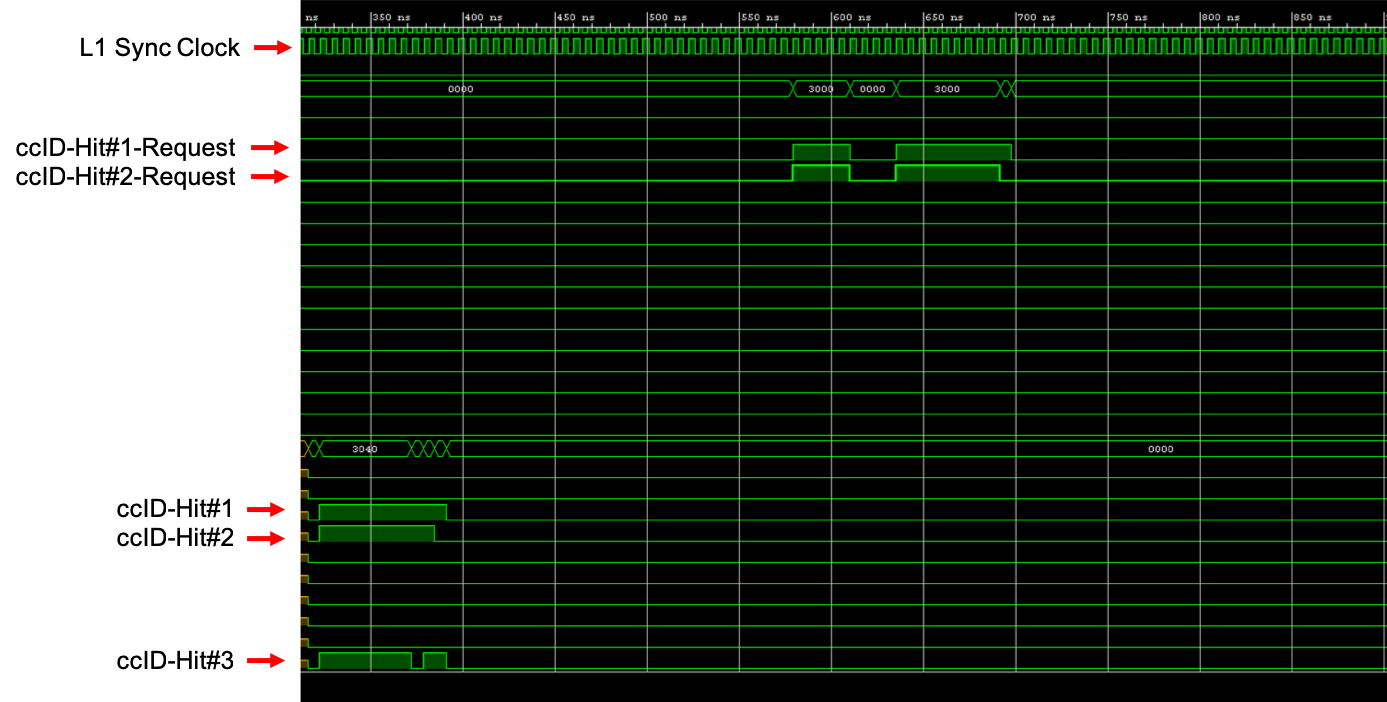Click the 400 ns ruler label

484,18
